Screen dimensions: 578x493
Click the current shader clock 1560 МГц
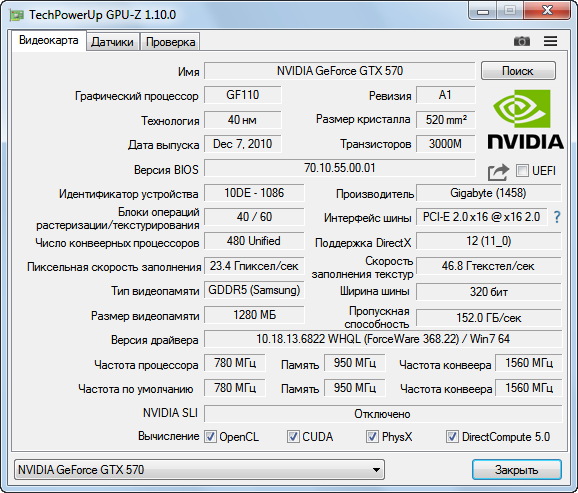pos(529,363)
